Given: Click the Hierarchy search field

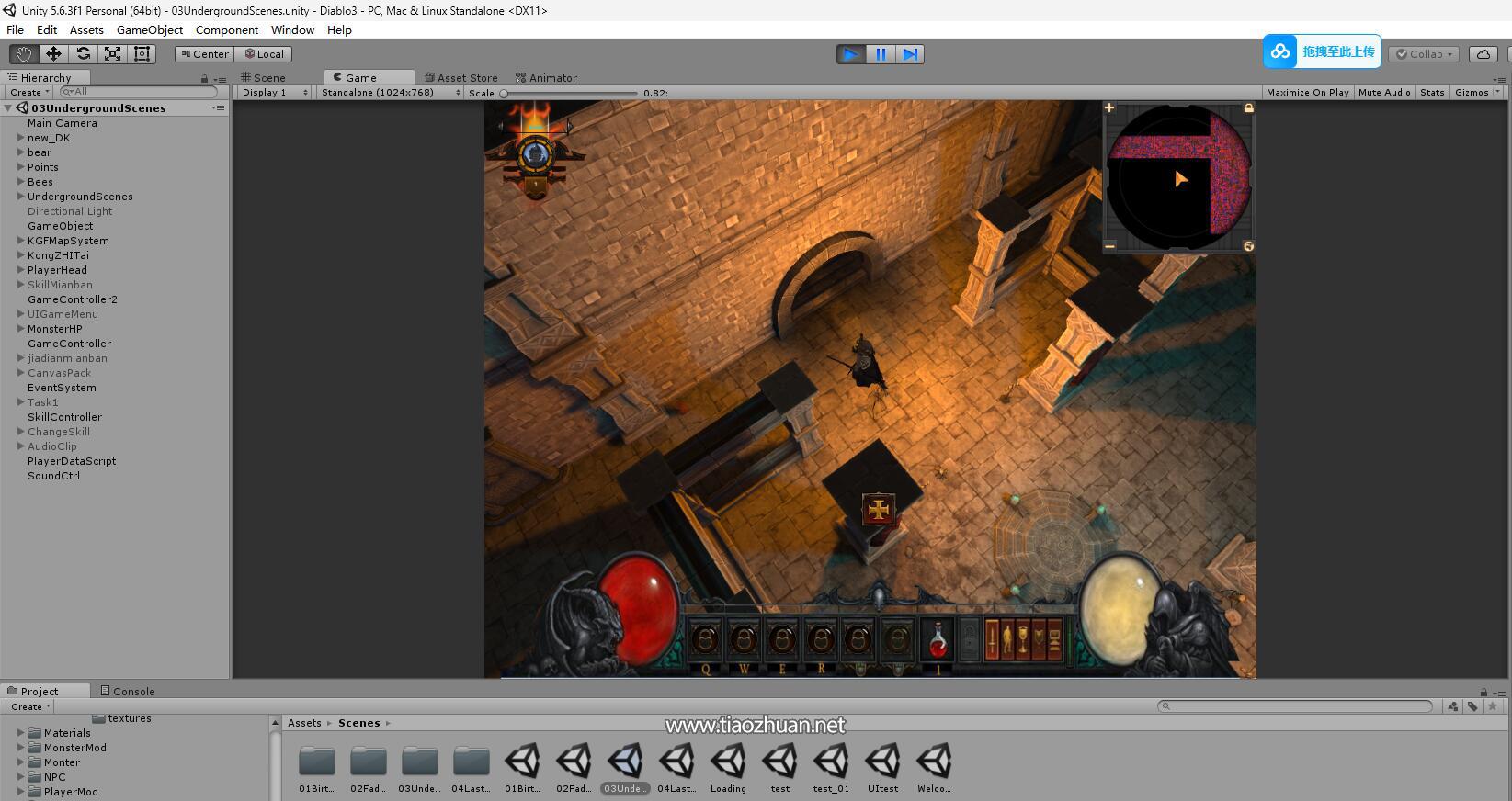Looking at the screenshot, I should 138,92.
